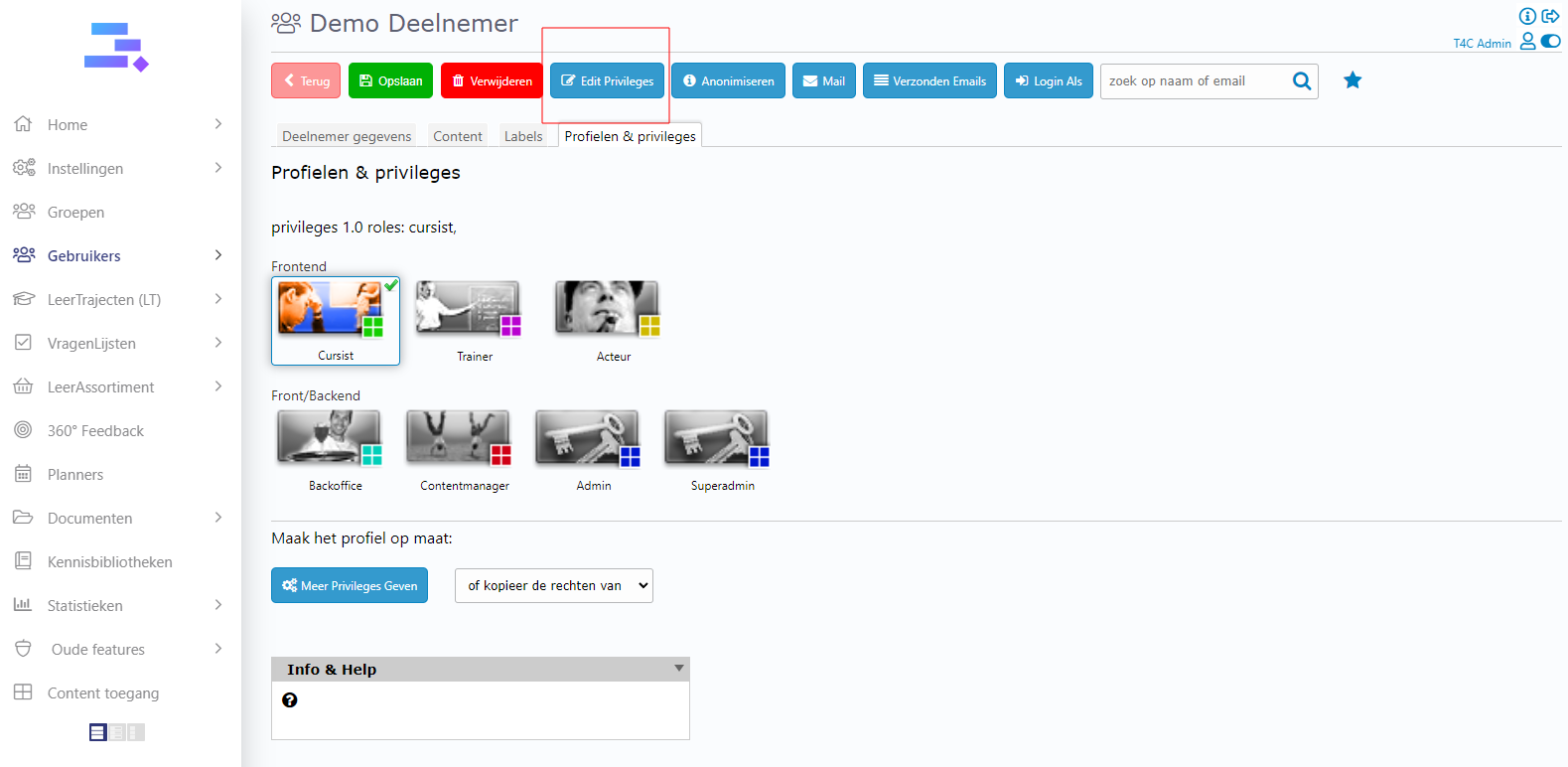Click the Edit Privileges button
The width and height of the screenshot is (1568, 767).
click(607, 81)
